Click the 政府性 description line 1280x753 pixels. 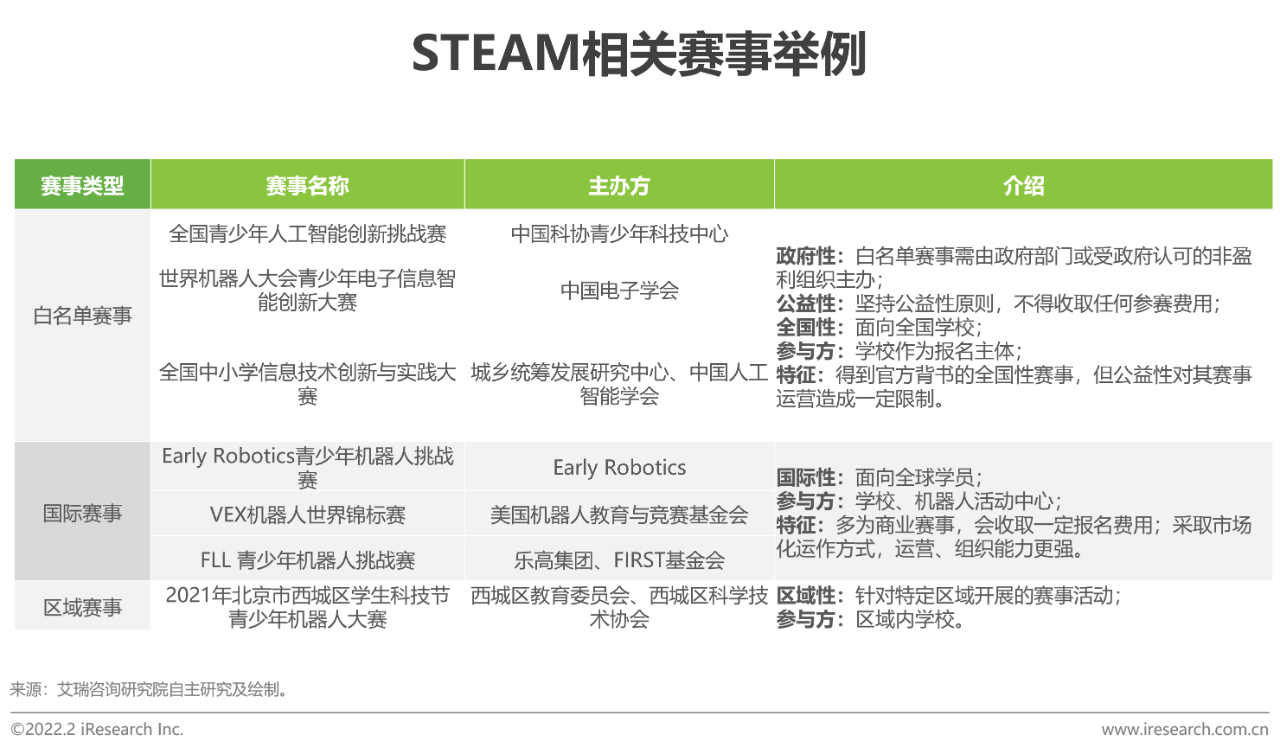1013,268
